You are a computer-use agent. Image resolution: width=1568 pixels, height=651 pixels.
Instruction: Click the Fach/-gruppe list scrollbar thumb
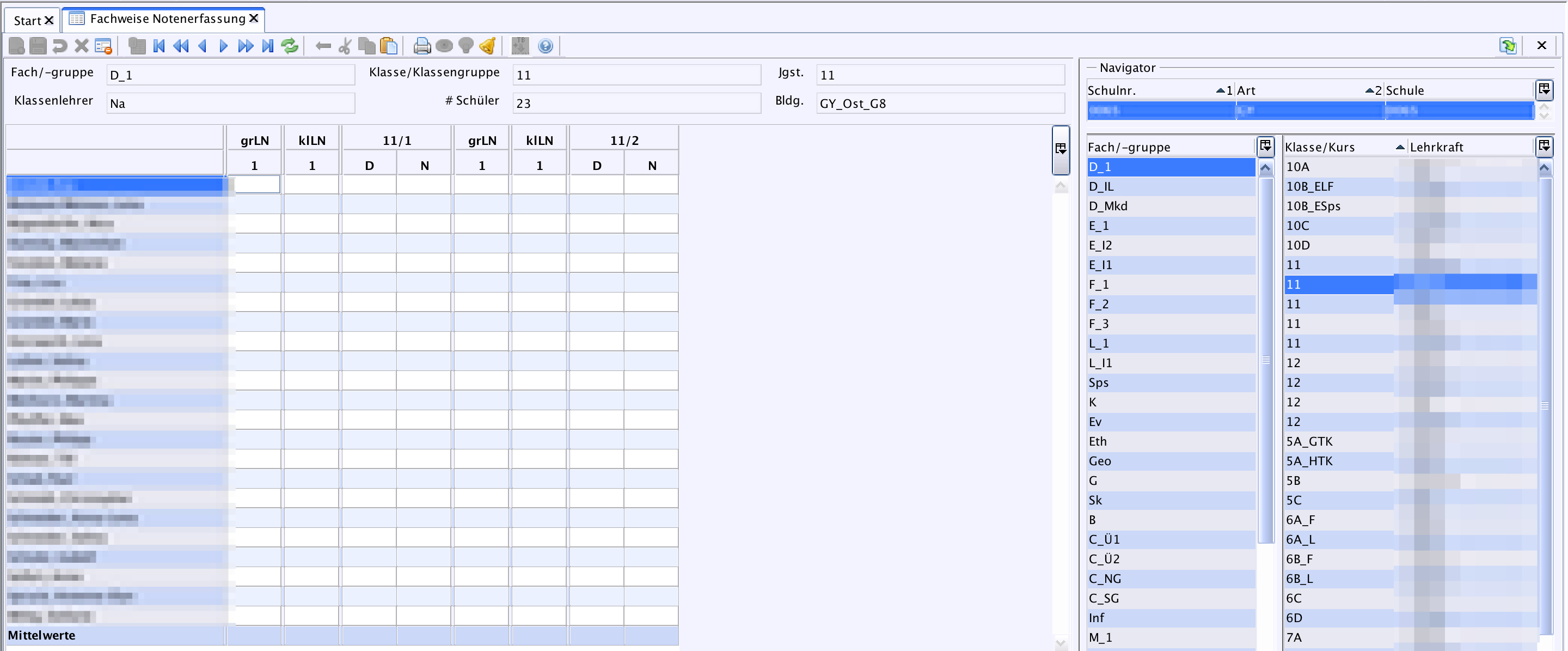(1265, 360)
